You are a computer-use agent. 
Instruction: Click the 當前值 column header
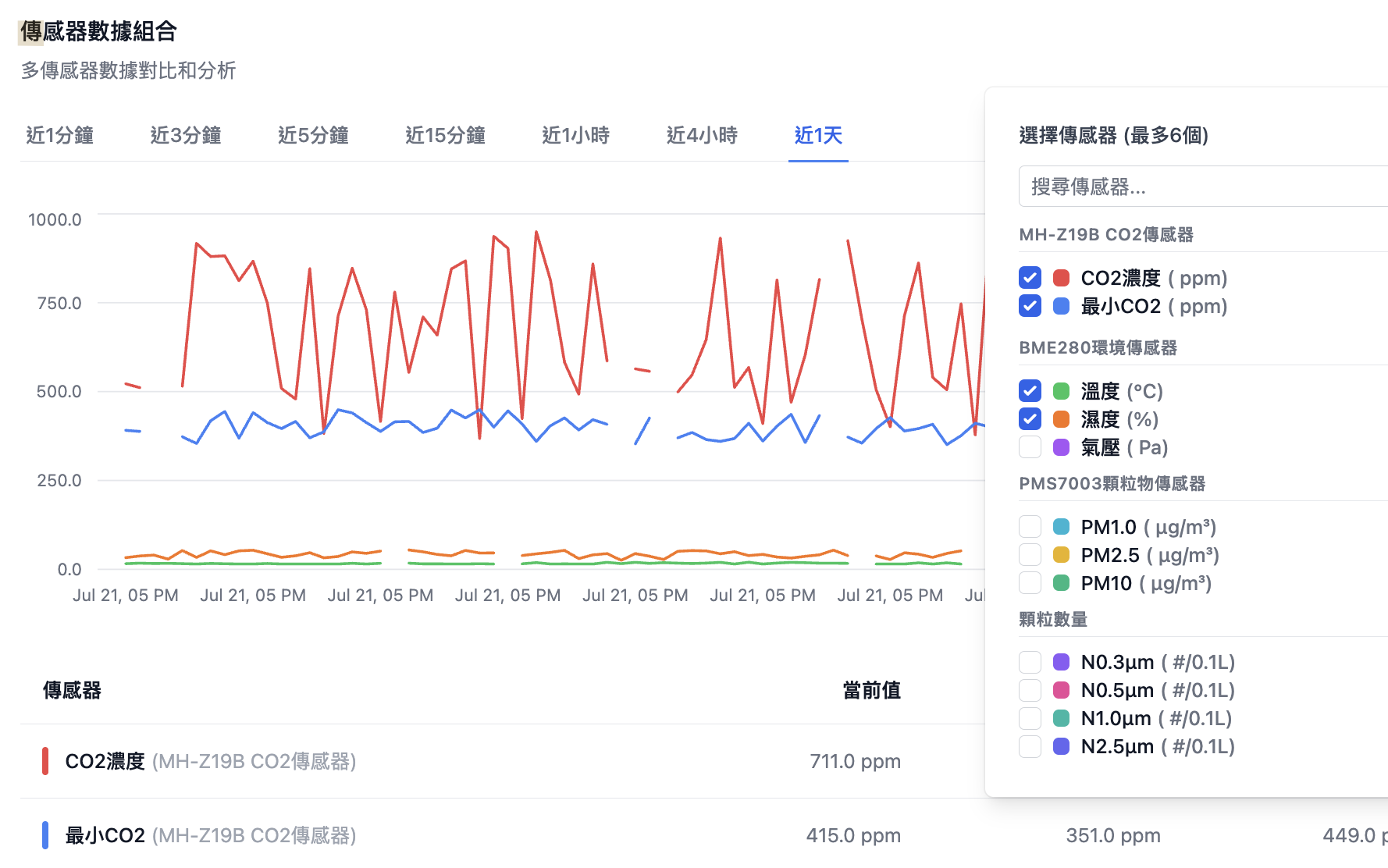pyautogui.click(x=871, y=691)
